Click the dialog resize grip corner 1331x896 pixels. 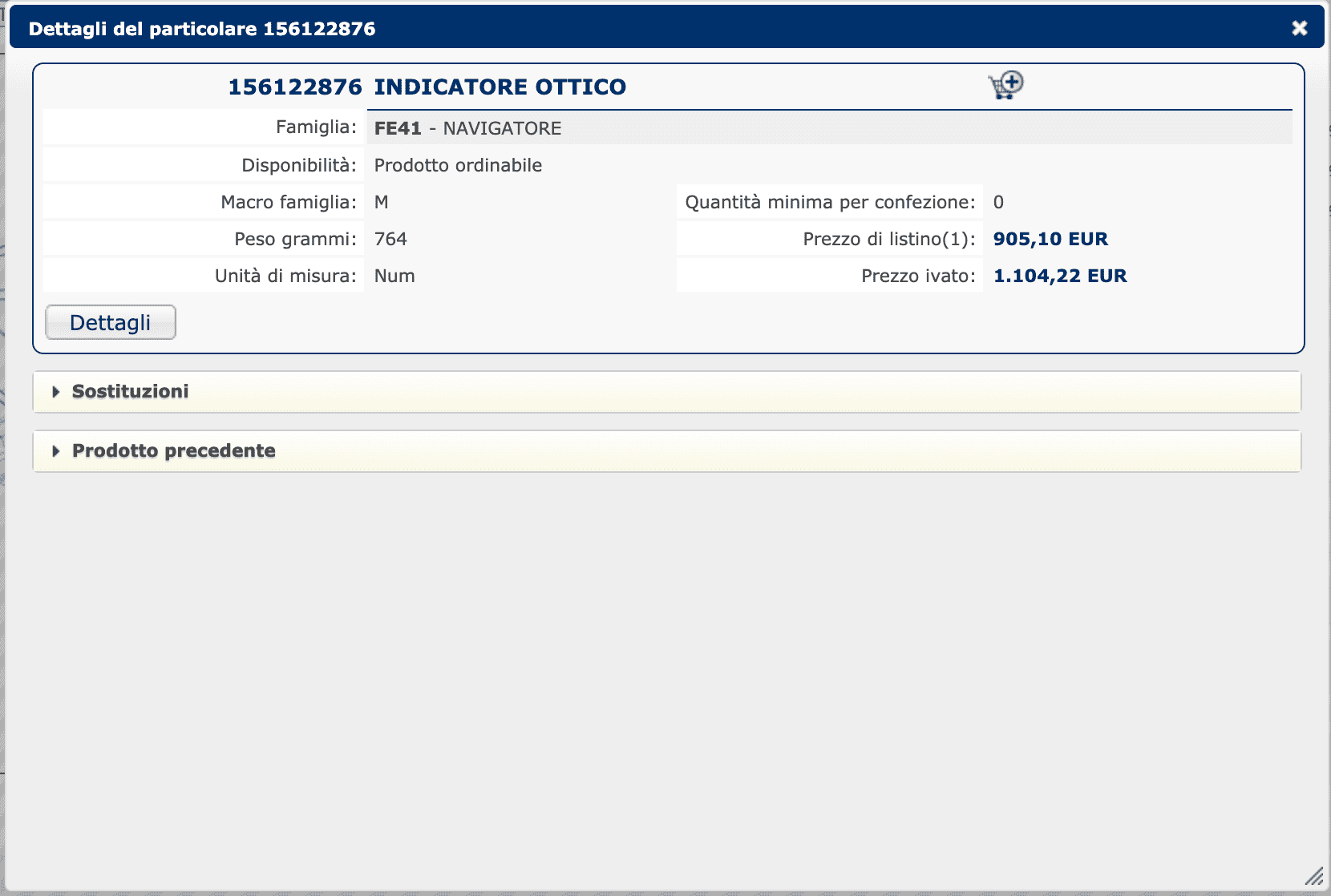(x=1313, y=877)
